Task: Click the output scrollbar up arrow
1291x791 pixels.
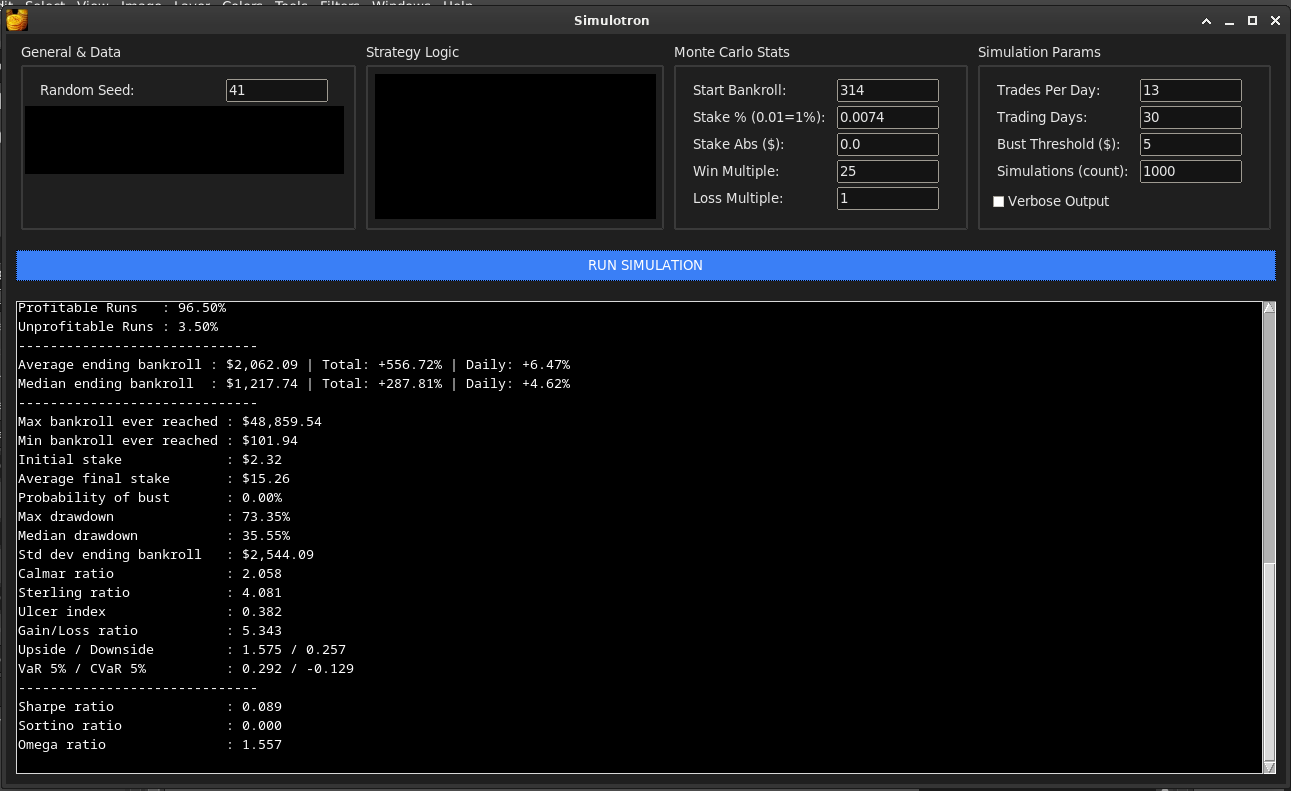Action: pos(1269,308)
